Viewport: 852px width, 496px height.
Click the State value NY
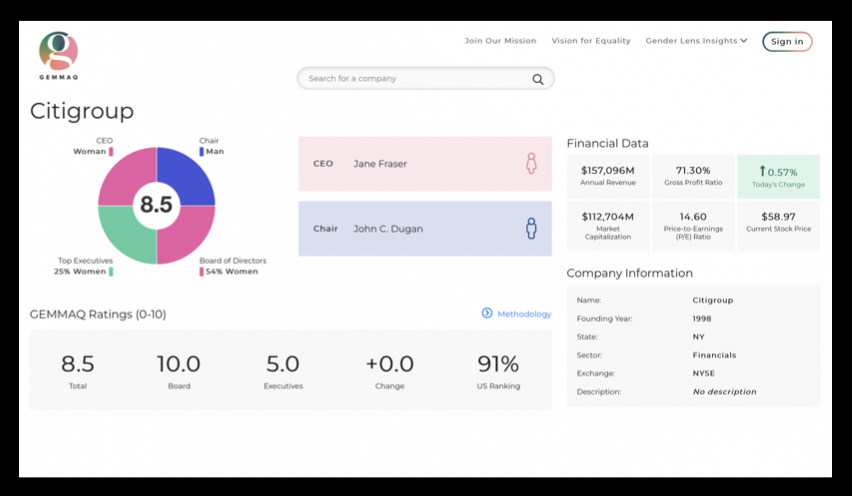[698, 337]
